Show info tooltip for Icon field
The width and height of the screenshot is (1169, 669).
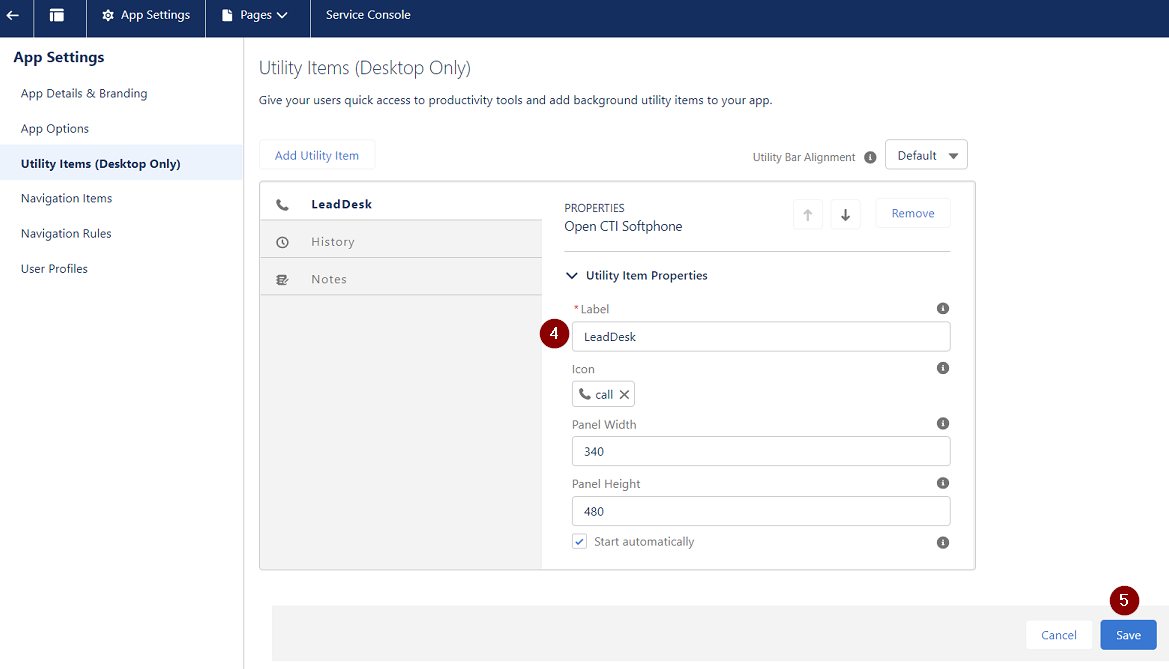[x=943, y=368]
